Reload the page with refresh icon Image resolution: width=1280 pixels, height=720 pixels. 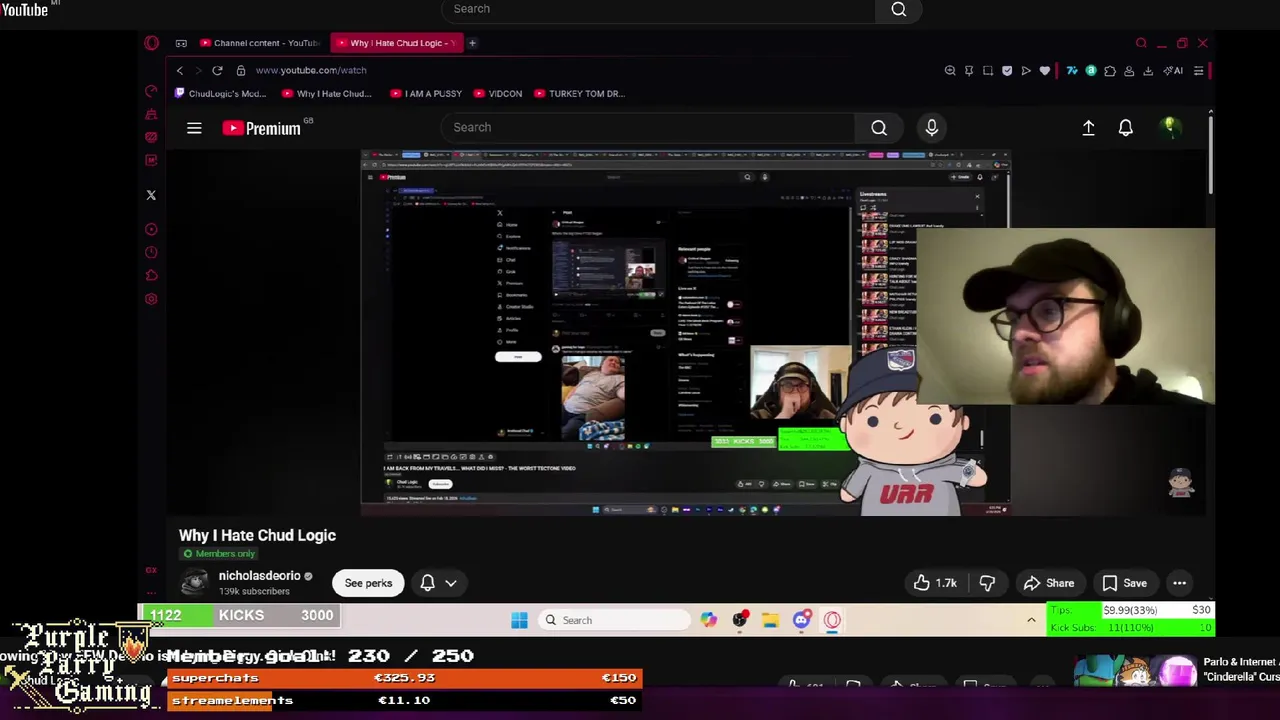pyautogui.click(x=217, y=70)
